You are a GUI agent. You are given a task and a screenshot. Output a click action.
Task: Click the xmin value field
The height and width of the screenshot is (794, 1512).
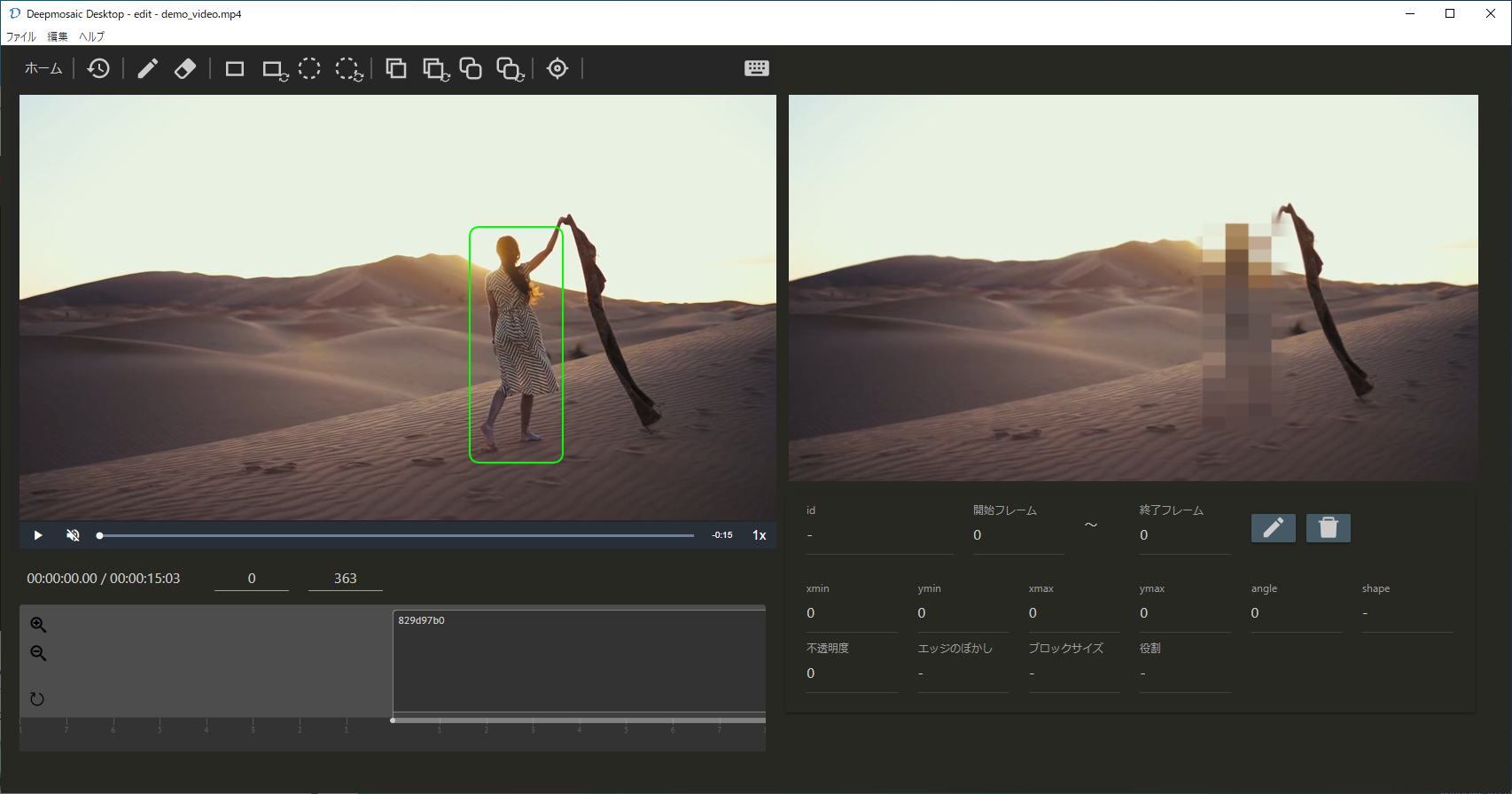coord(852,613)
